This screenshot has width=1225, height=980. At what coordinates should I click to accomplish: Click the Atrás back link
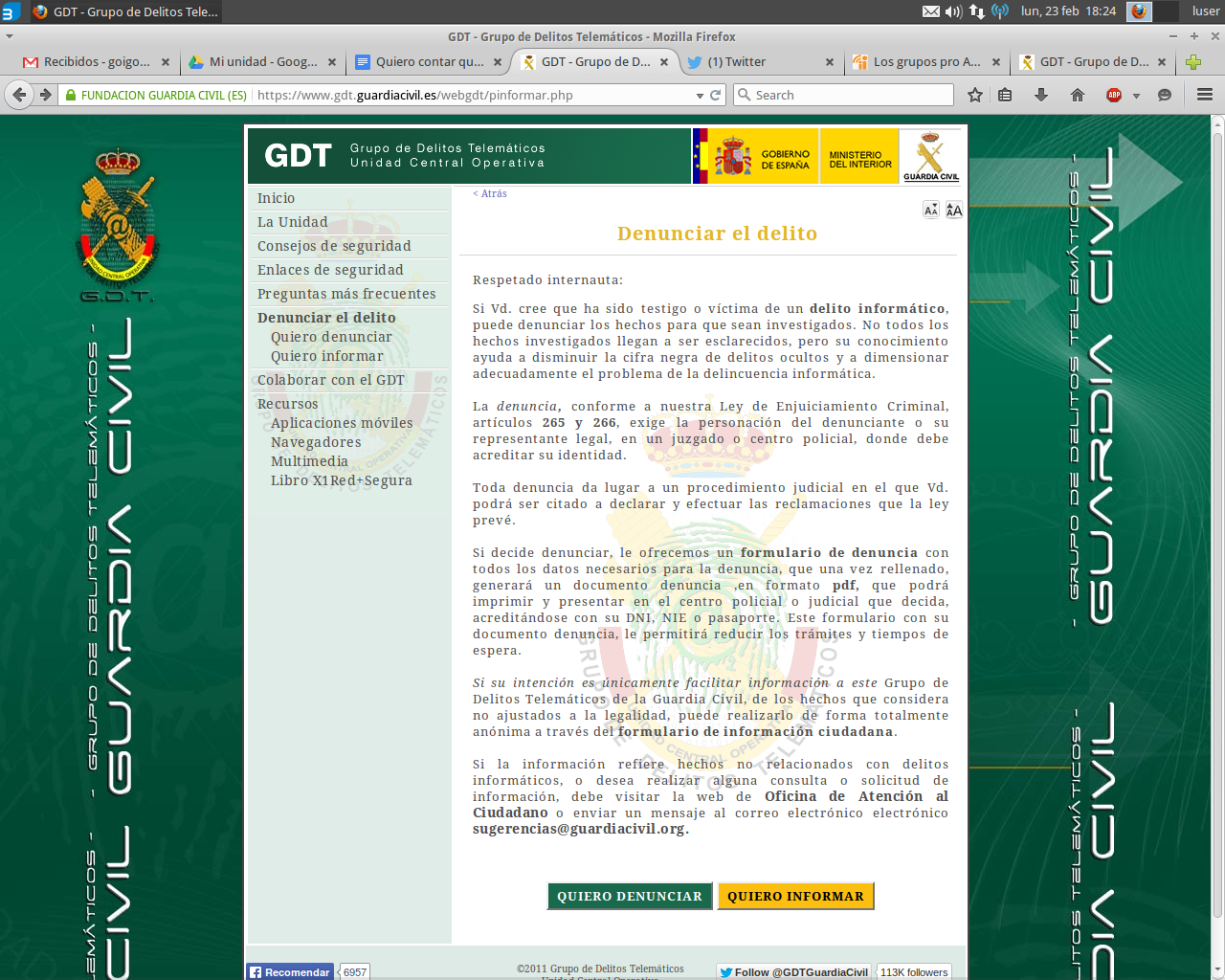pos(490,193)
